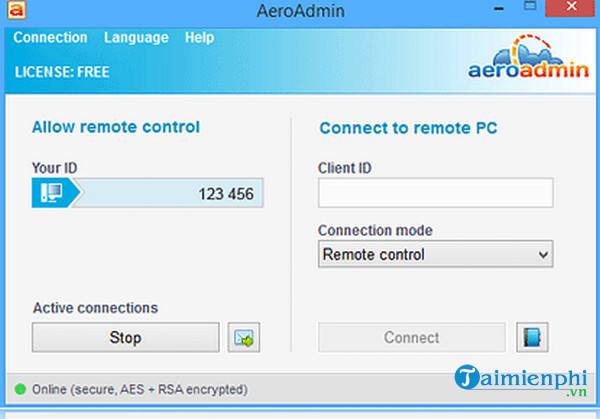This screenshot has height=419, width=600.
Task: Close the AeroAdmin window
Action: (x=572, y=7)
